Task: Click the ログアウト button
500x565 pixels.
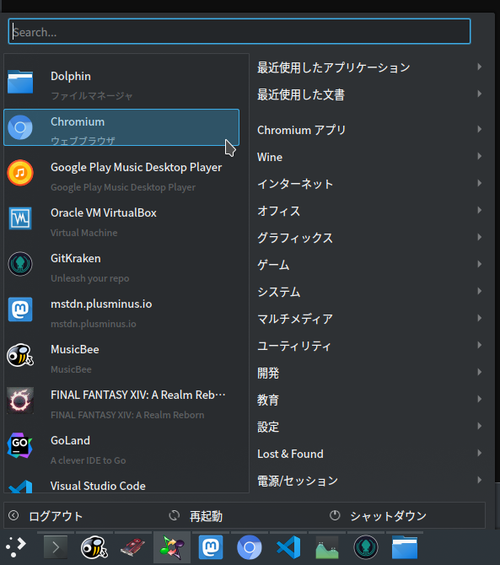Action: [46, 516]
